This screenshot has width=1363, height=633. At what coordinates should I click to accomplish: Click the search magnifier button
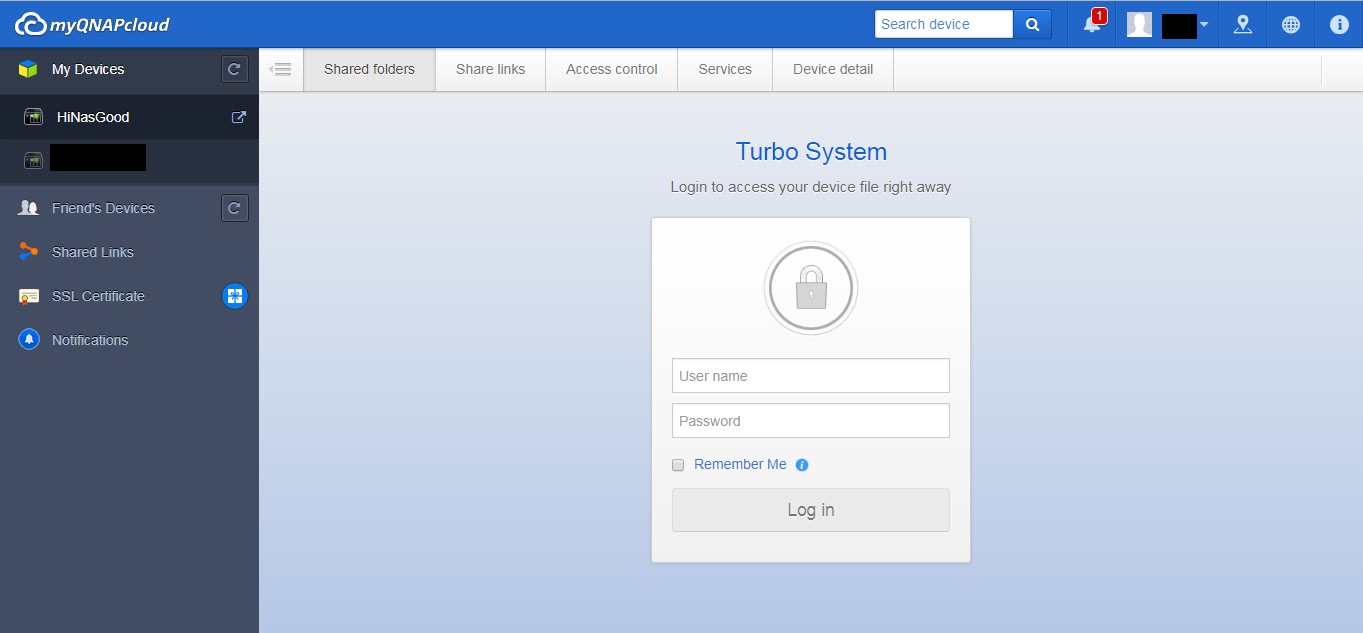(x=1033, y=24)
